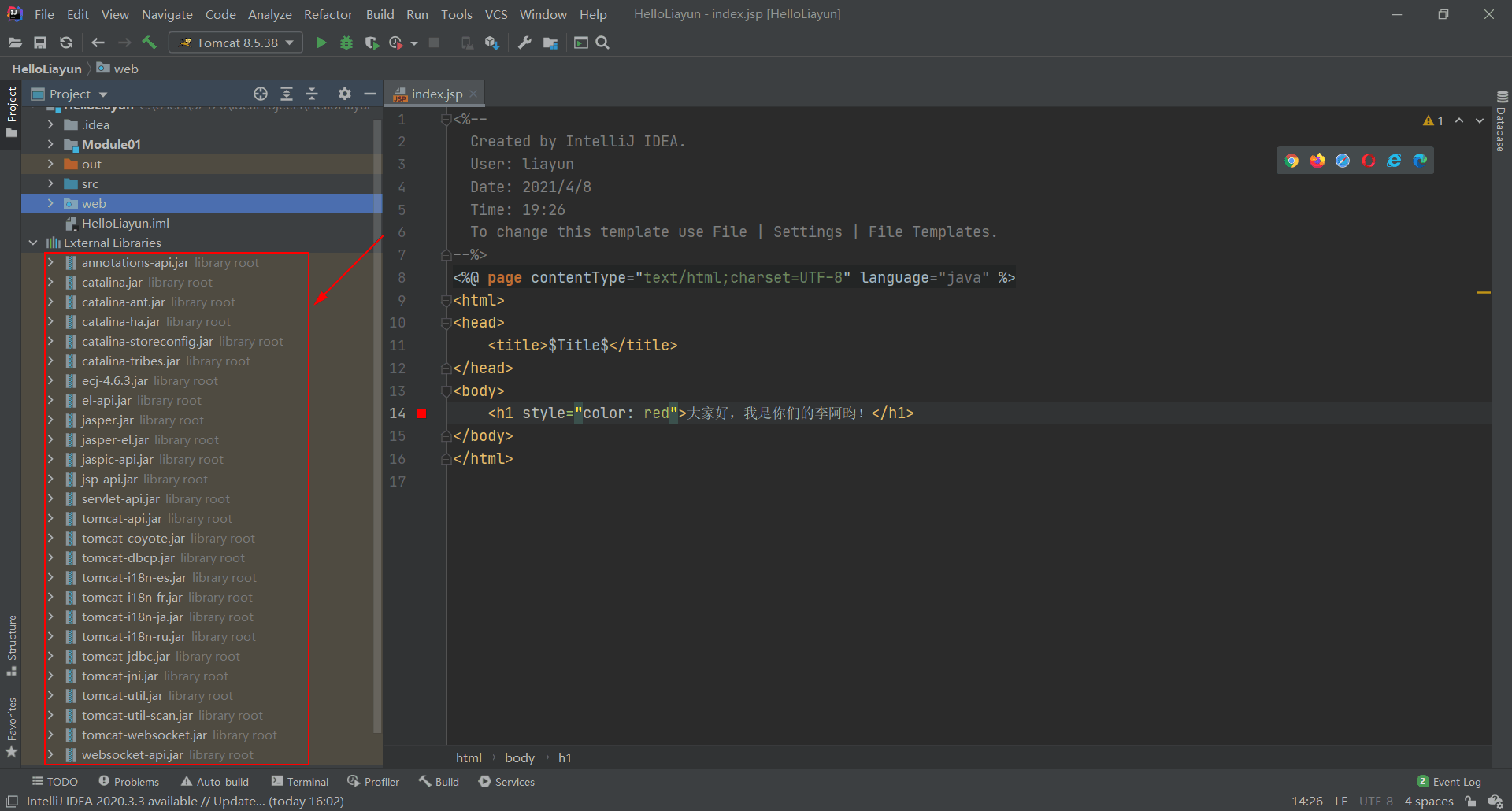Select the index.jsp editor tab
The height and width of the screenshot is (811, 1512).
tap(436, 94)
